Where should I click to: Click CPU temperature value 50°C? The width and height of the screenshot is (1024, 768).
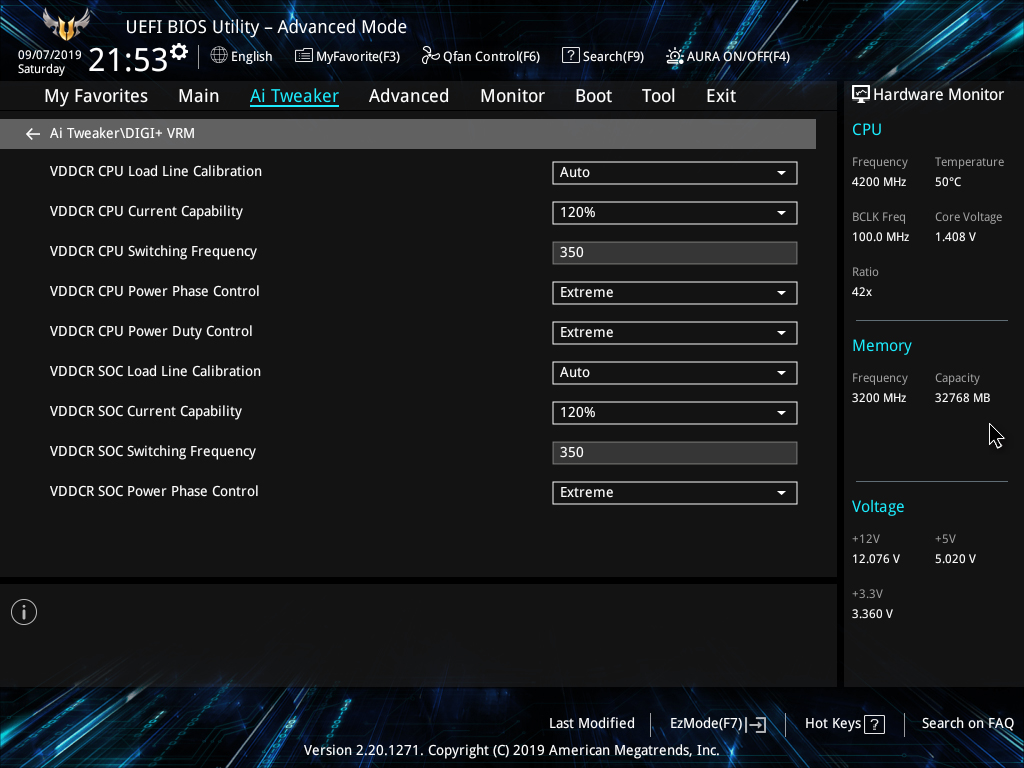[x=948, y=182]
